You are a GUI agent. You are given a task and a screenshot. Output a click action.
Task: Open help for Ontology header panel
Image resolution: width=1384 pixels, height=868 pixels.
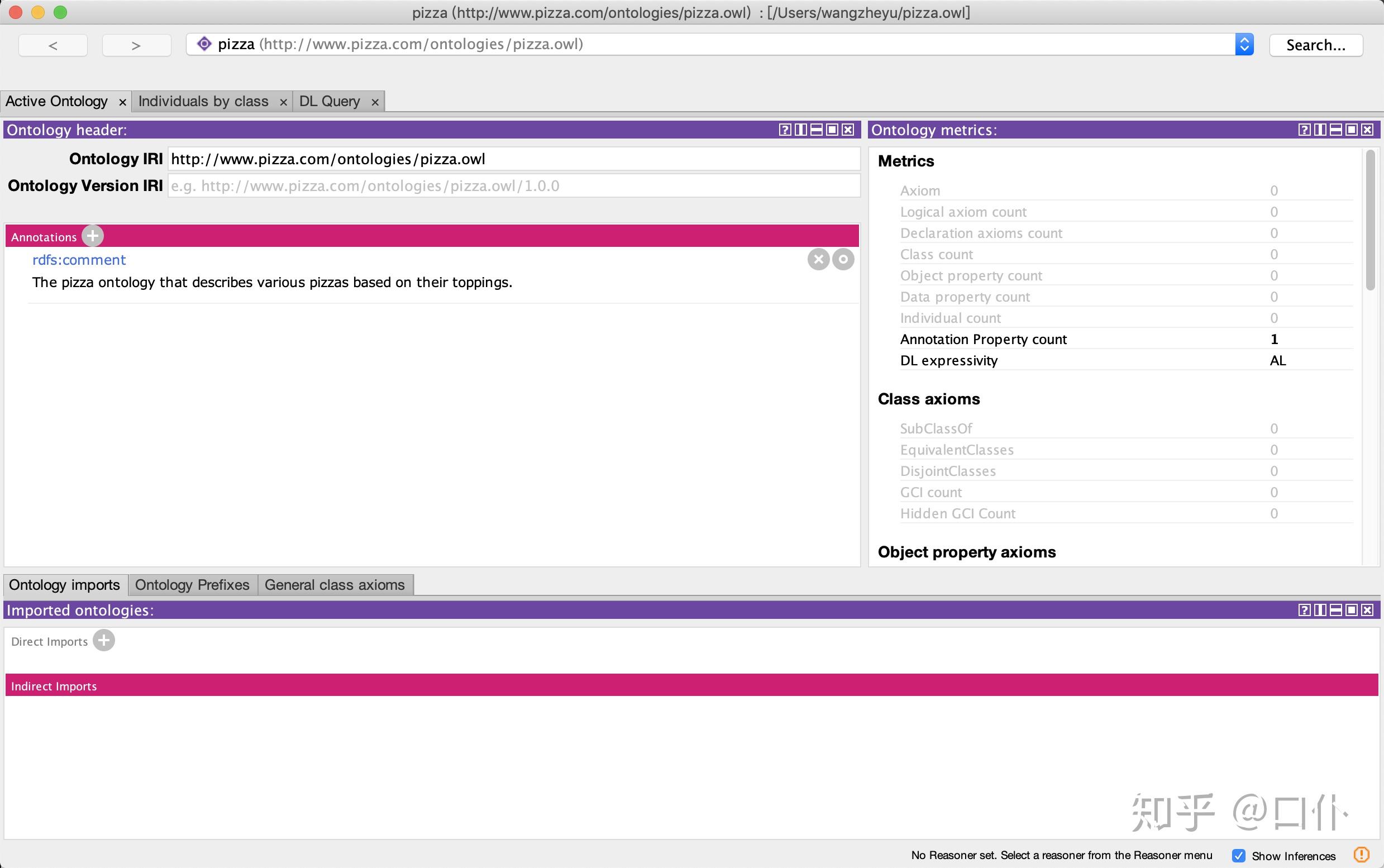click(785, 130)
